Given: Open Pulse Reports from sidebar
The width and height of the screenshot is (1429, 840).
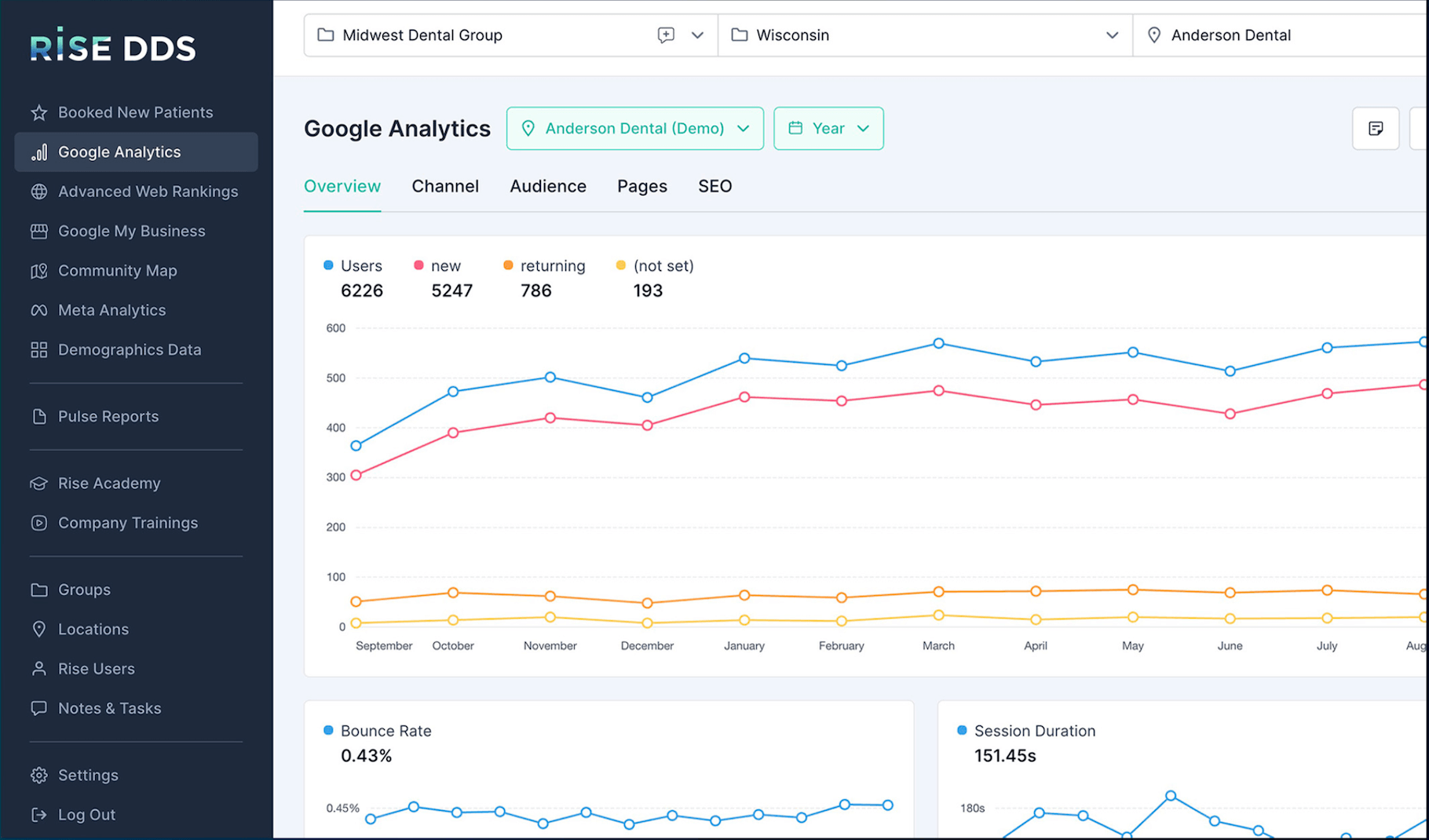Looking at the screenshot, I should [x=136, y=417].
